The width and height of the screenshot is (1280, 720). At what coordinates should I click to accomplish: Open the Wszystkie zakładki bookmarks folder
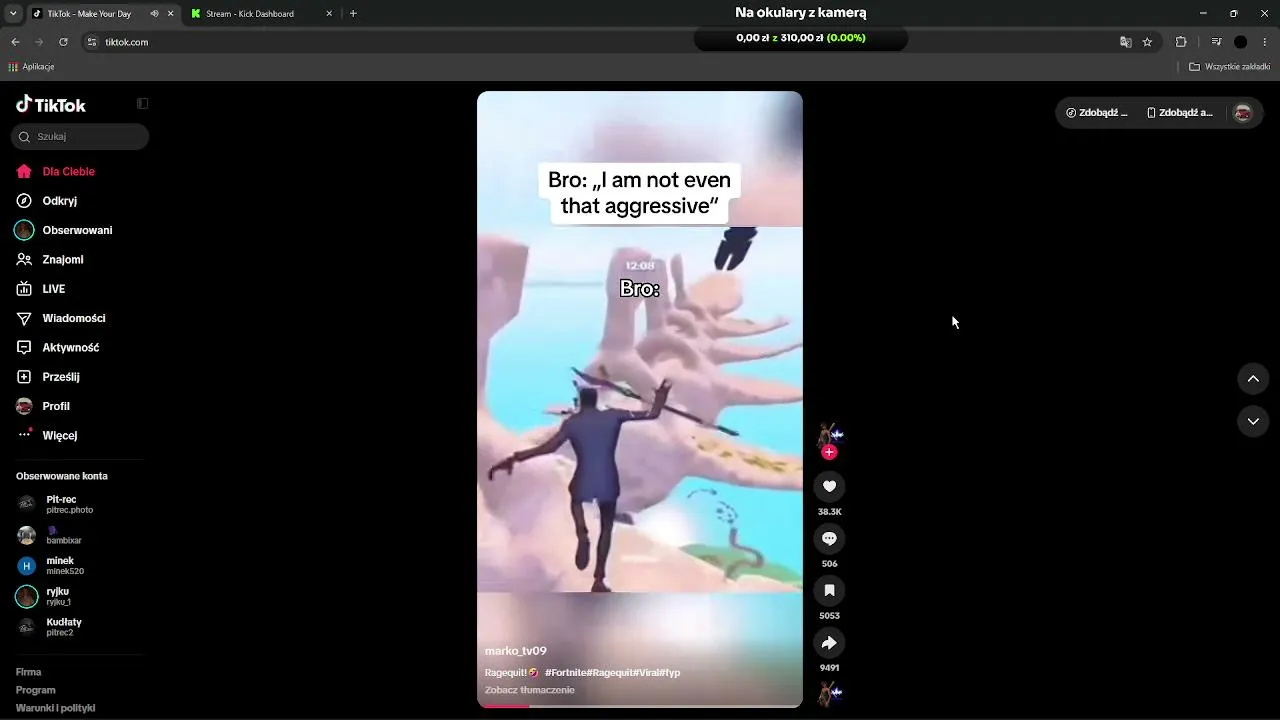pyautogui.click(x=1229, y=67)
